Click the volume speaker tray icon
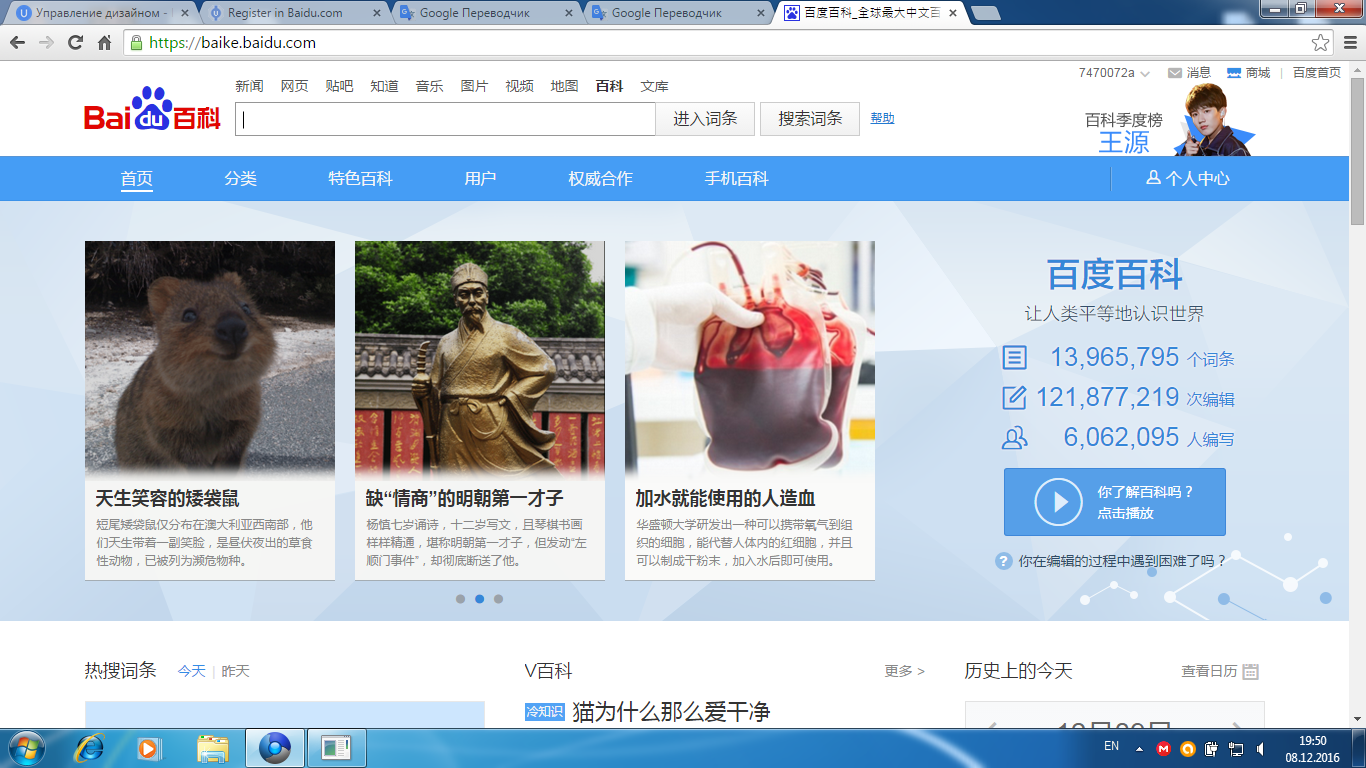Image resolution: width=1366 pixels, height=768 pixels. tap(1261, 748)
